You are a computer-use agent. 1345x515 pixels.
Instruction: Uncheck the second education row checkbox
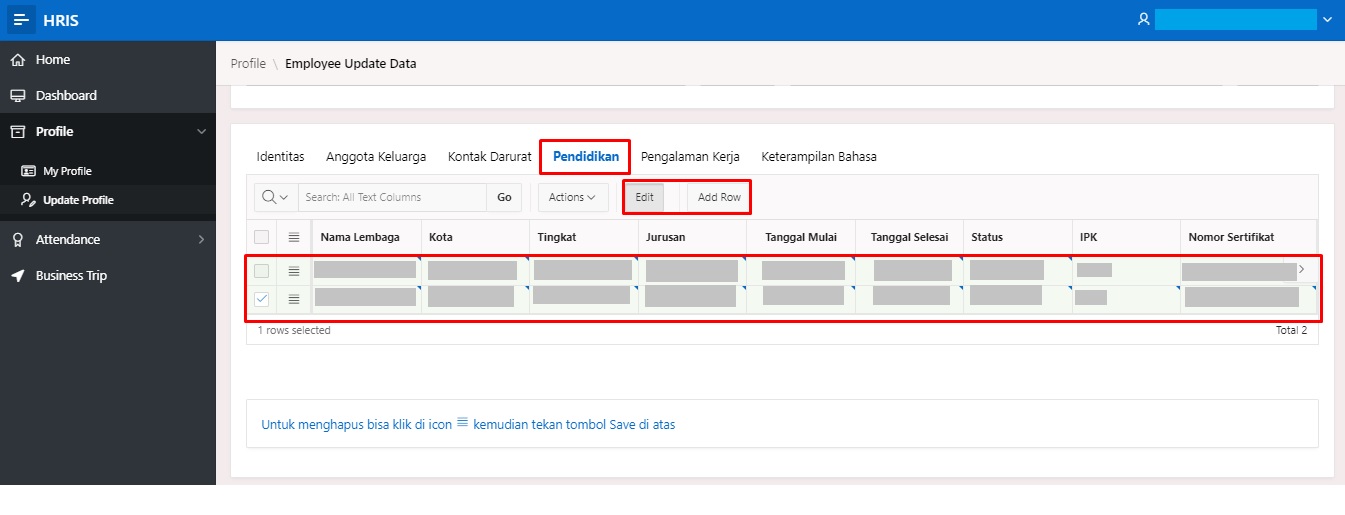pos(261,299)
